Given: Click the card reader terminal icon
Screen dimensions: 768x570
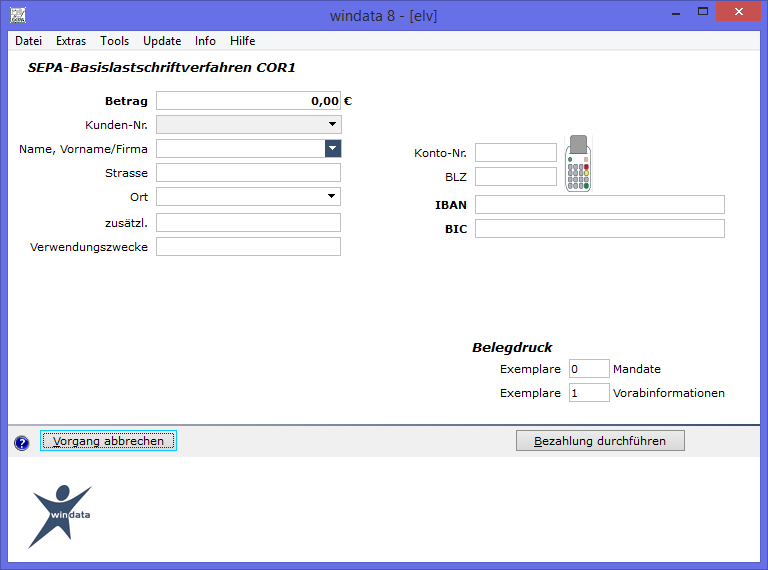Looking at the screenshot, I should pyautogui.click(x=578, y=164).
